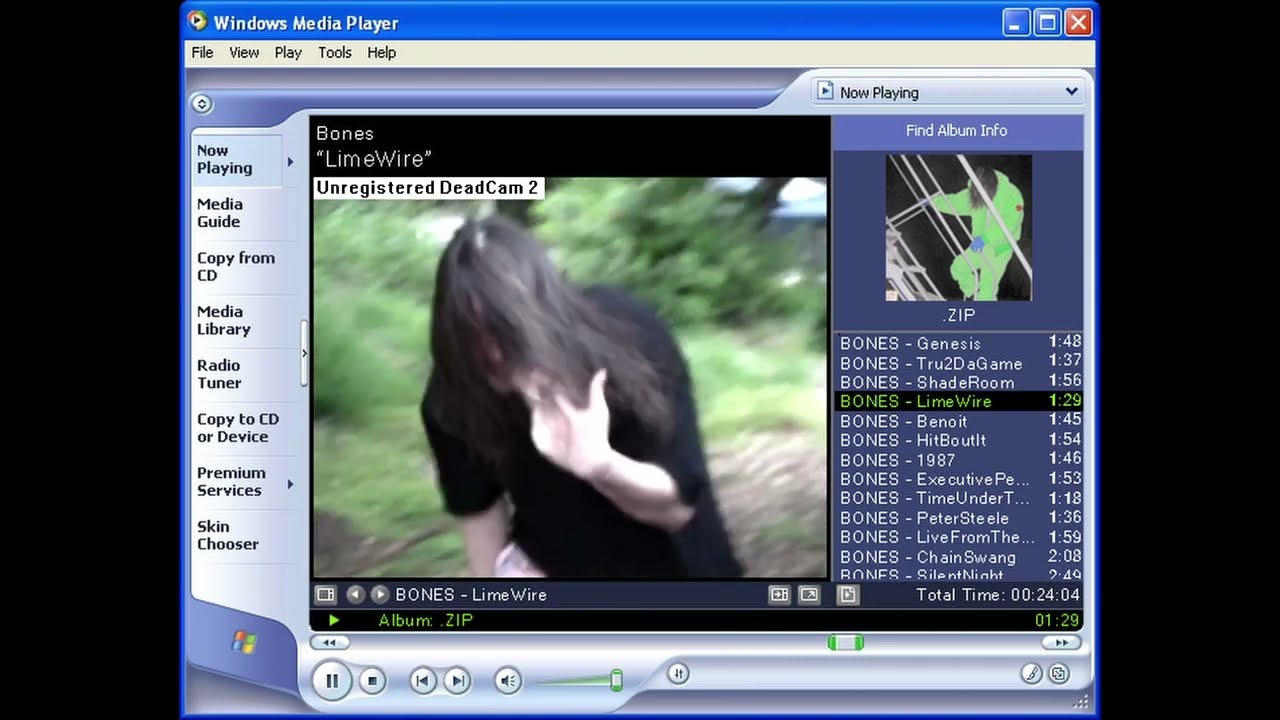Change player color with brush icon
Image resolution: width=1280 pixels, height=720 pixels.
pos(1031,673)
